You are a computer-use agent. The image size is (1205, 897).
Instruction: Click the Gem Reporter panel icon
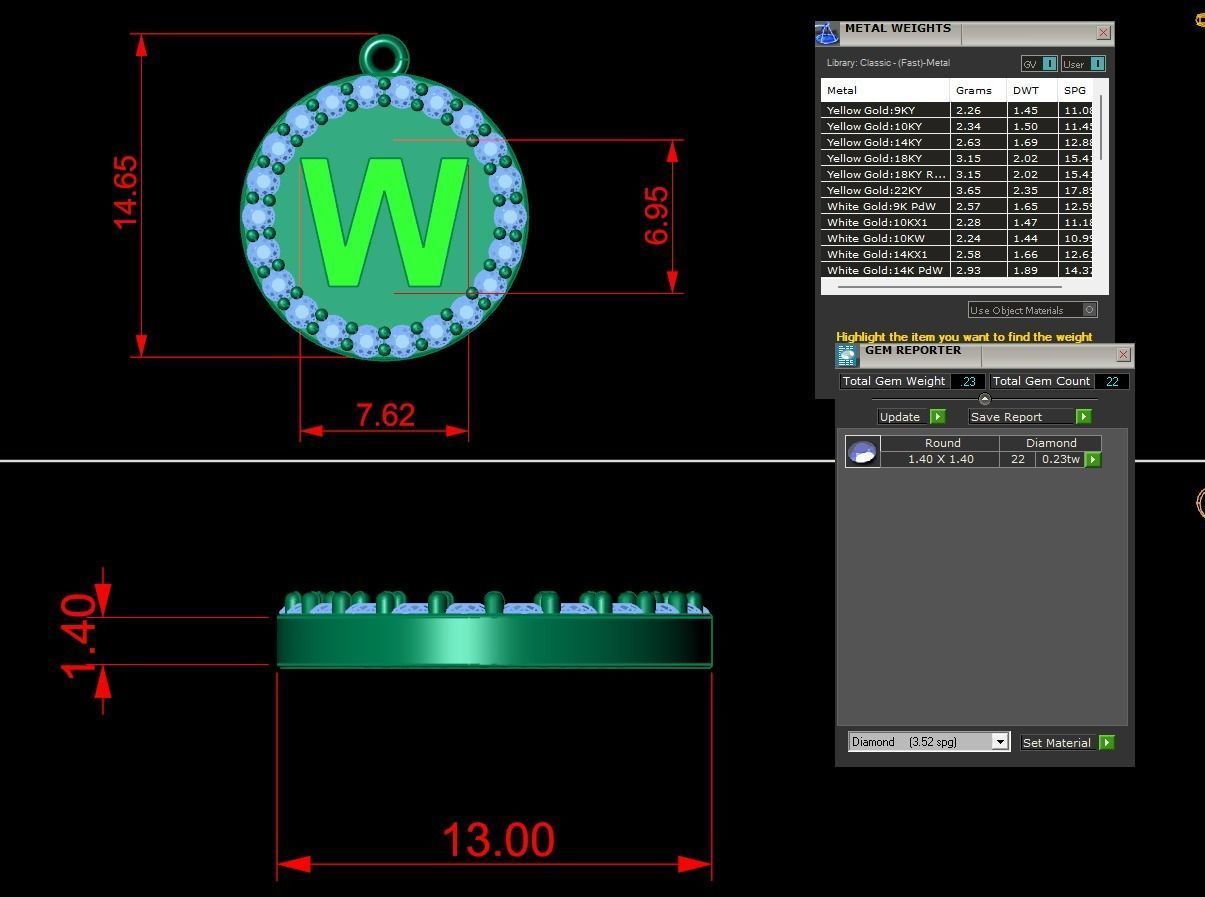847,356
